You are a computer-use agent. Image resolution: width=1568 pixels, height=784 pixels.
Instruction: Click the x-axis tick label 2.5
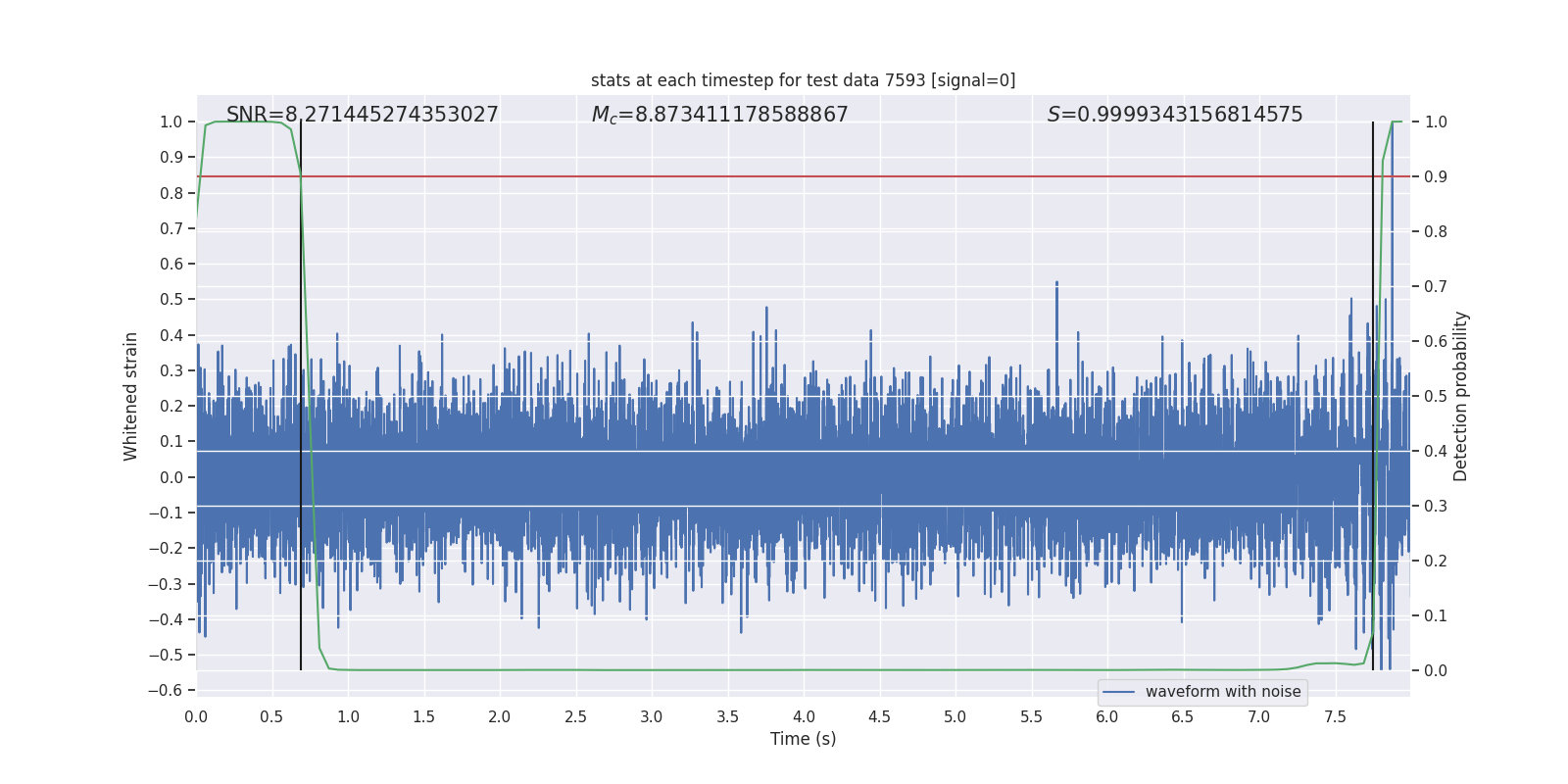[x=575, y=717]
